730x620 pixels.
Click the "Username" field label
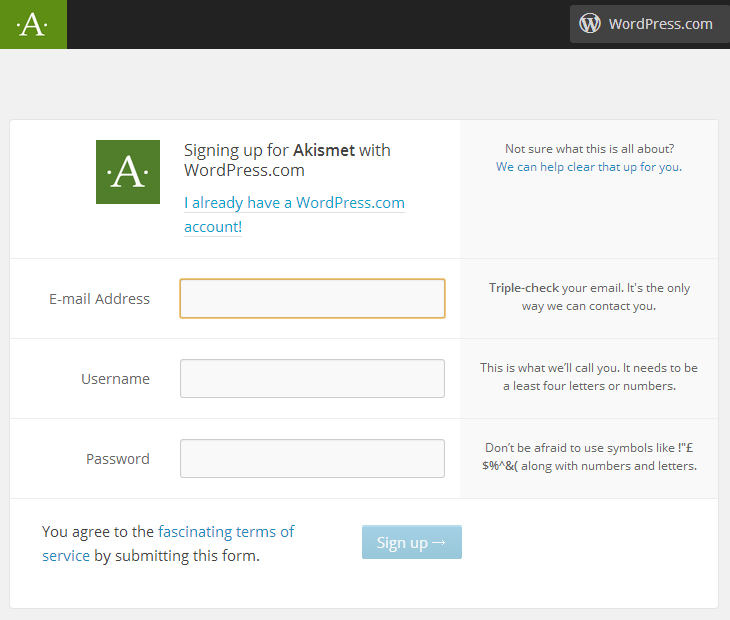[115, 379]
